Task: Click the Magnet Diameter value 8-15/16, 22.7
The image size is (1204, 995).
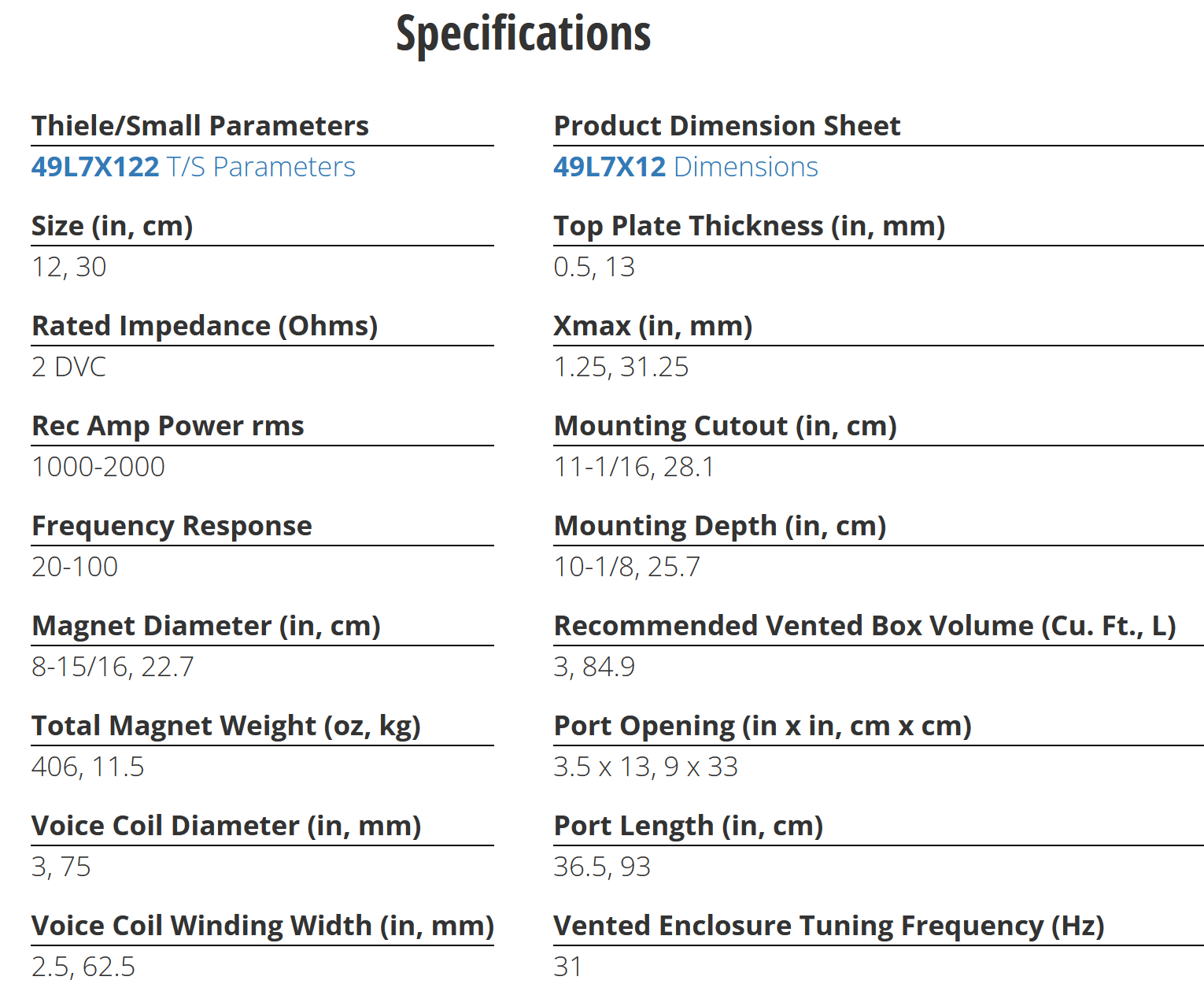Action: (113, 667)
